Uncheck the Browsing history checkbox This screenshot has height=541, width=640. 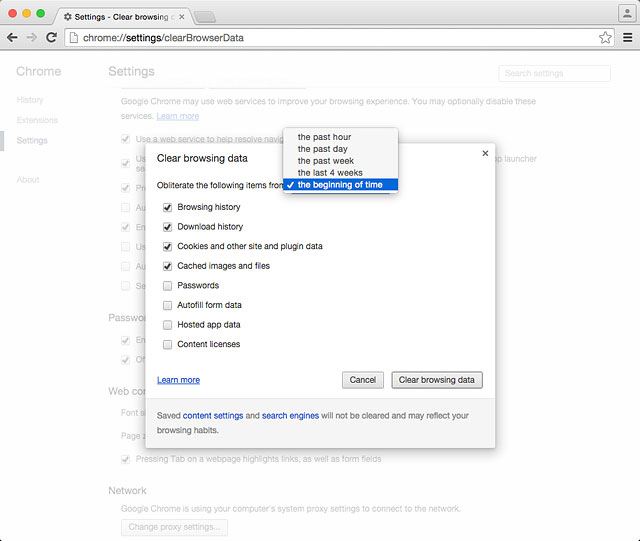[x=167, y=207]
